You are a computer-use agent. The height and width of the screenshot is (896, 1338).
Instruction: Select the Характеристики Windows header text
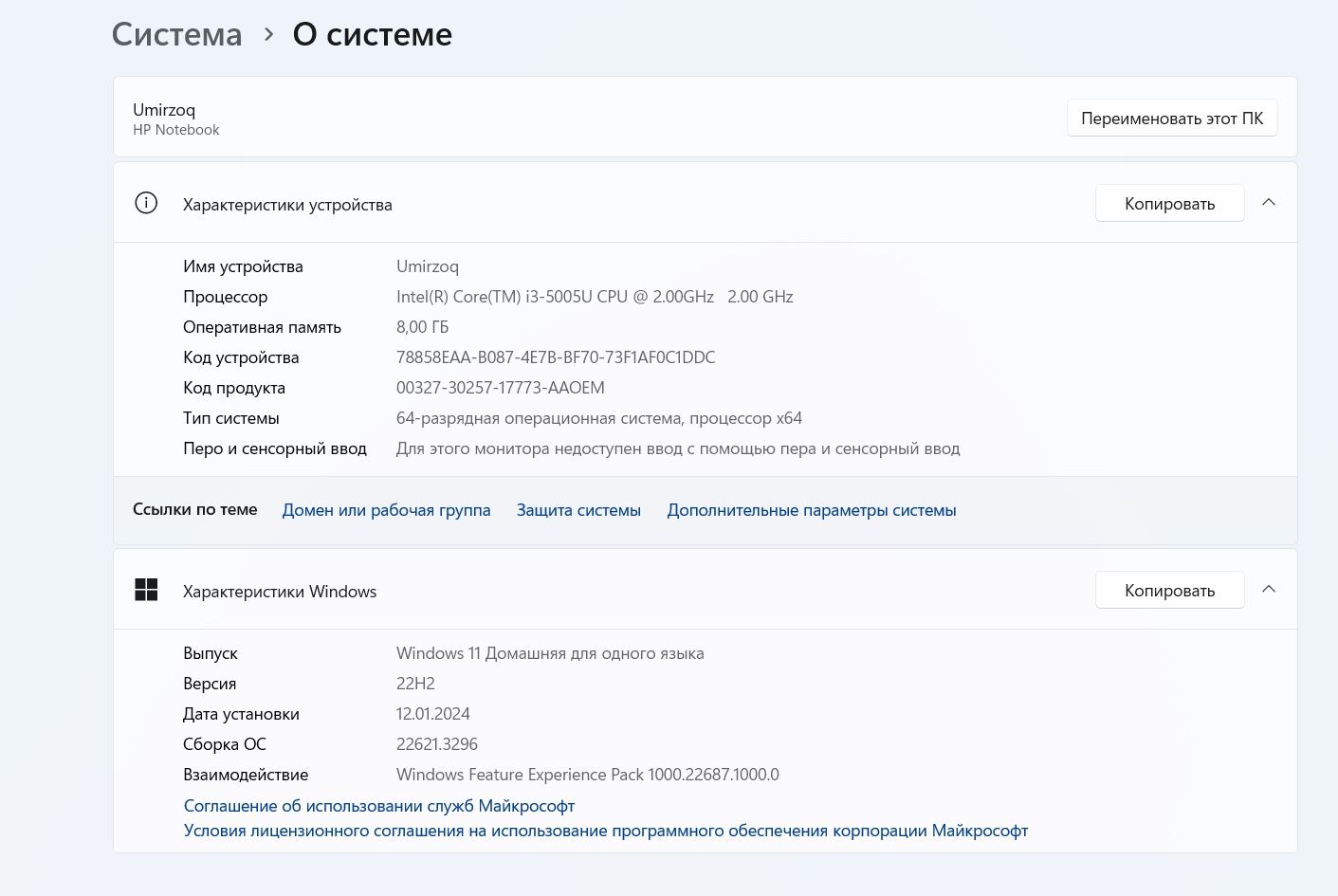tap(280, 592)
